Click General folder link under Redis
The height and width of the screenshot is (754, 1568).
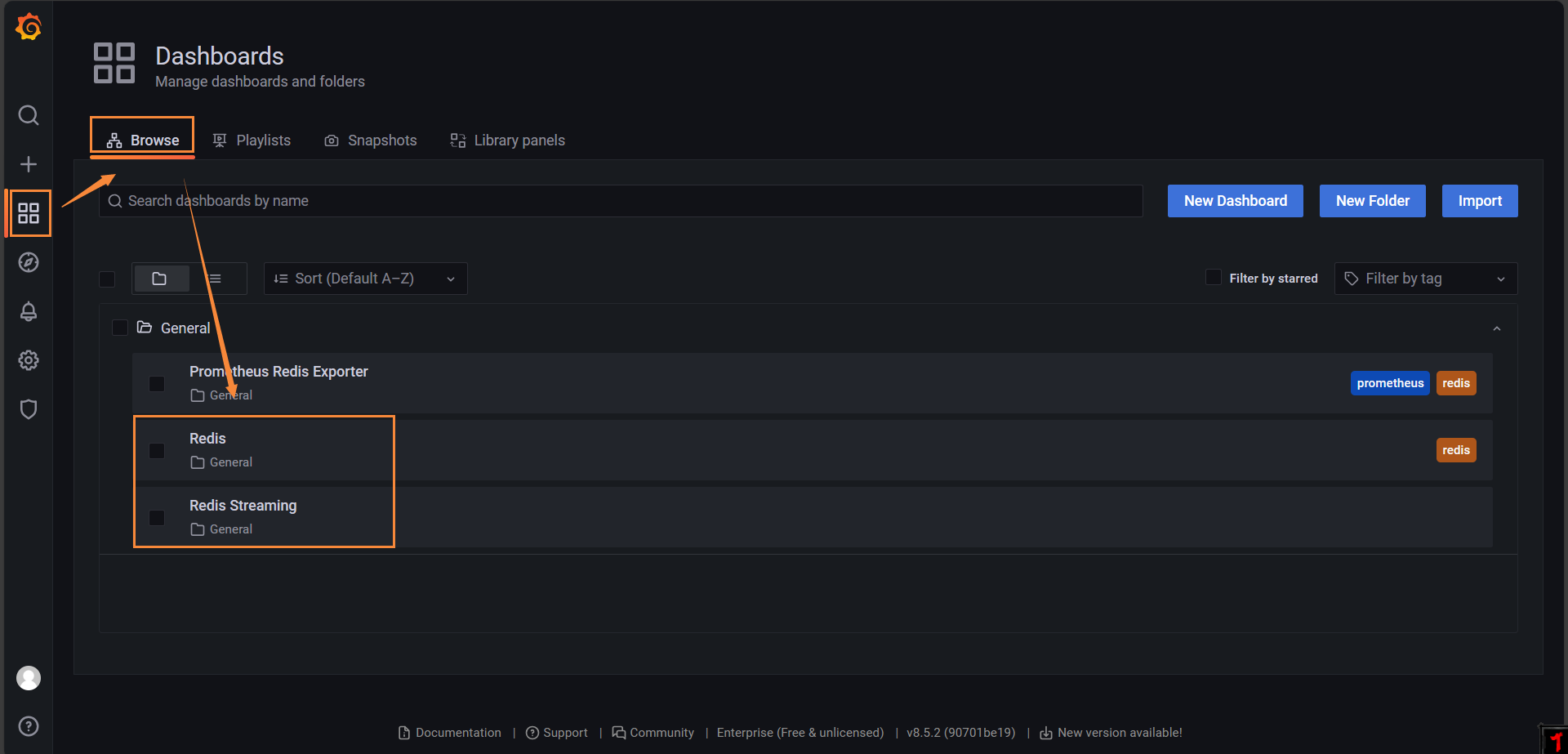(222, 462)
